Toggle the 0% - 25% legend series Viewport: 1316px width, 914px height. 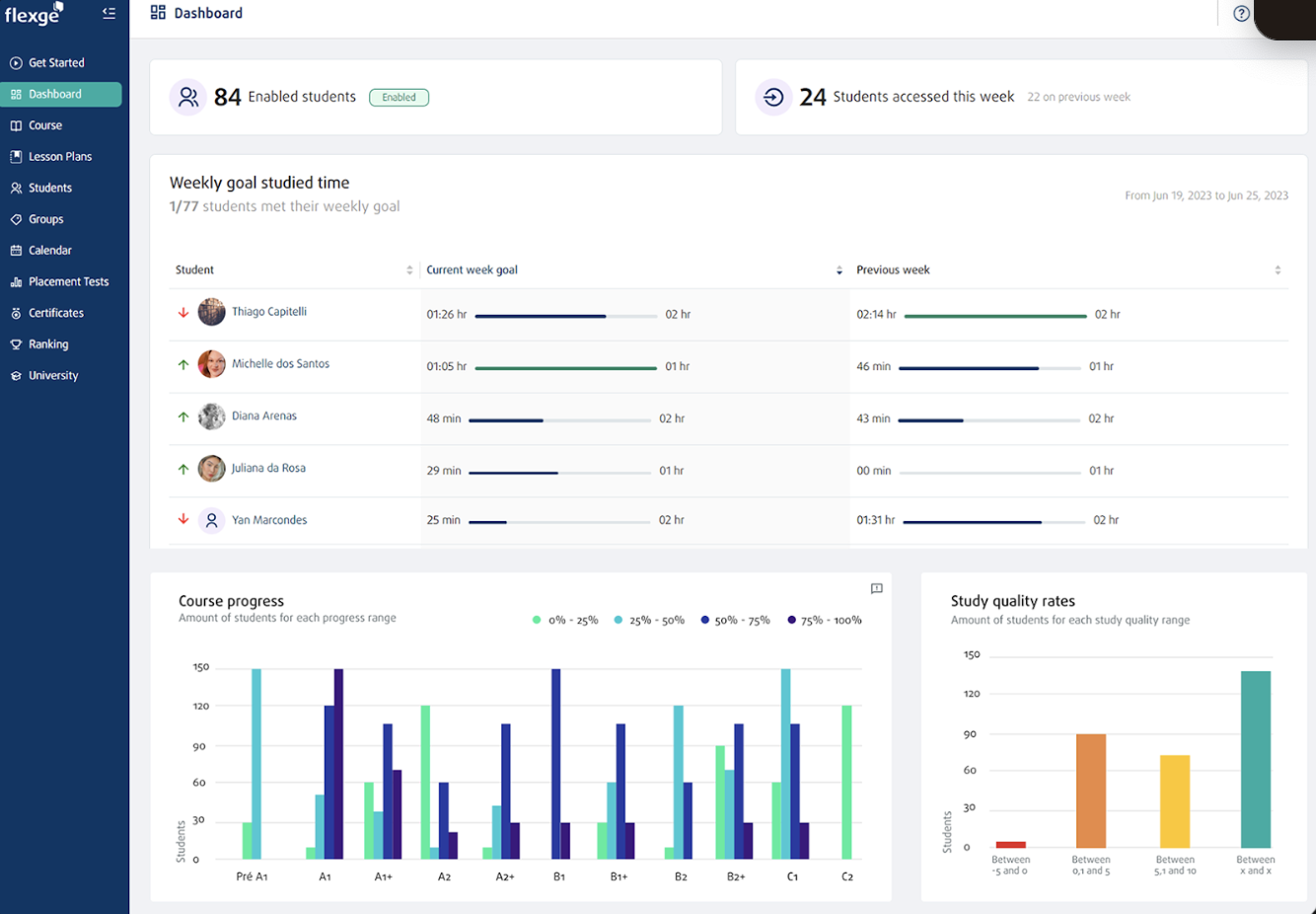565,621
